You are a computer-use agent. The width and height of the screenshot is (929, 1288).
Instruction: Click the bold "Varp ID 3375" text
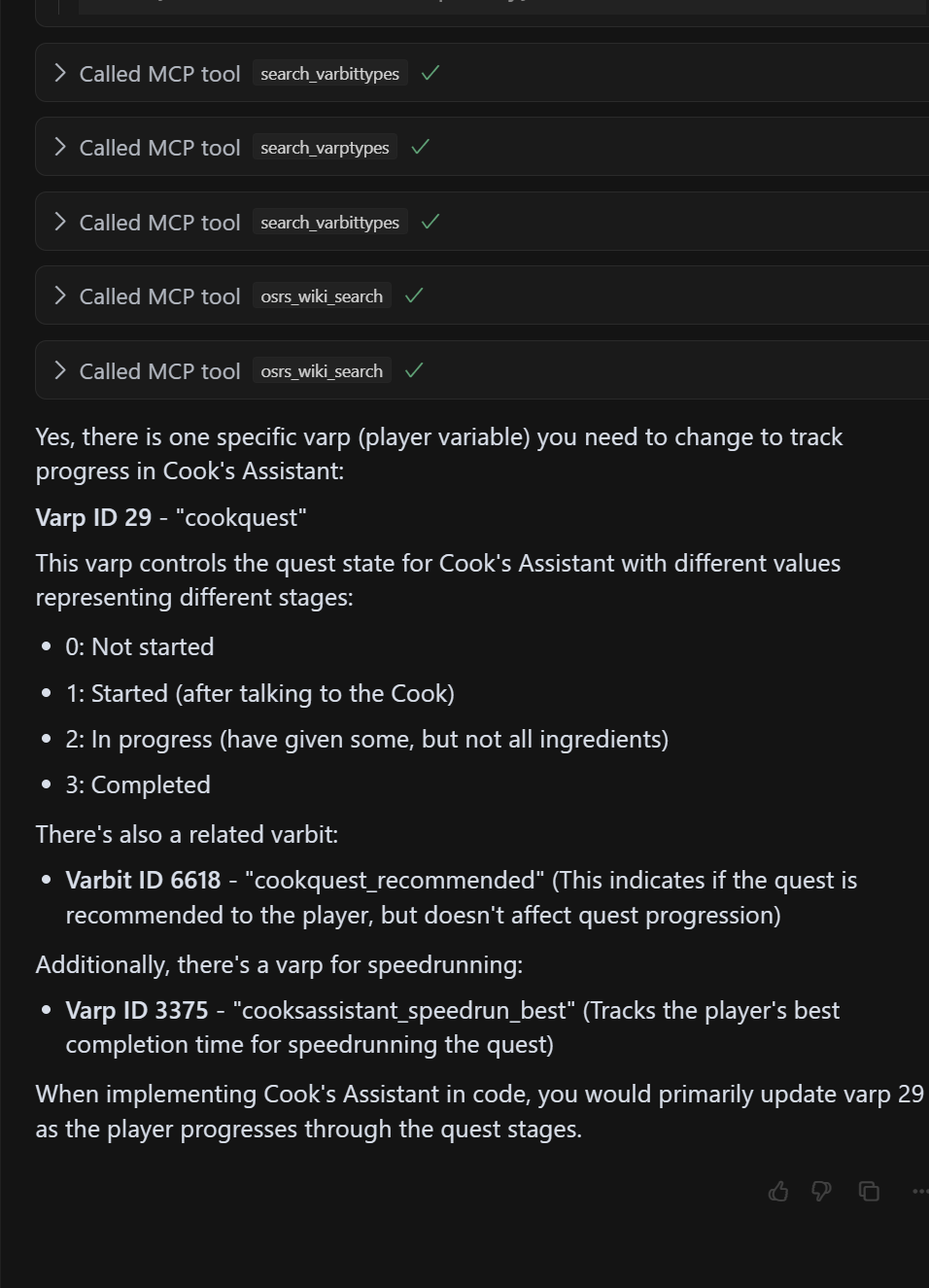click(x=136, y=1011)
